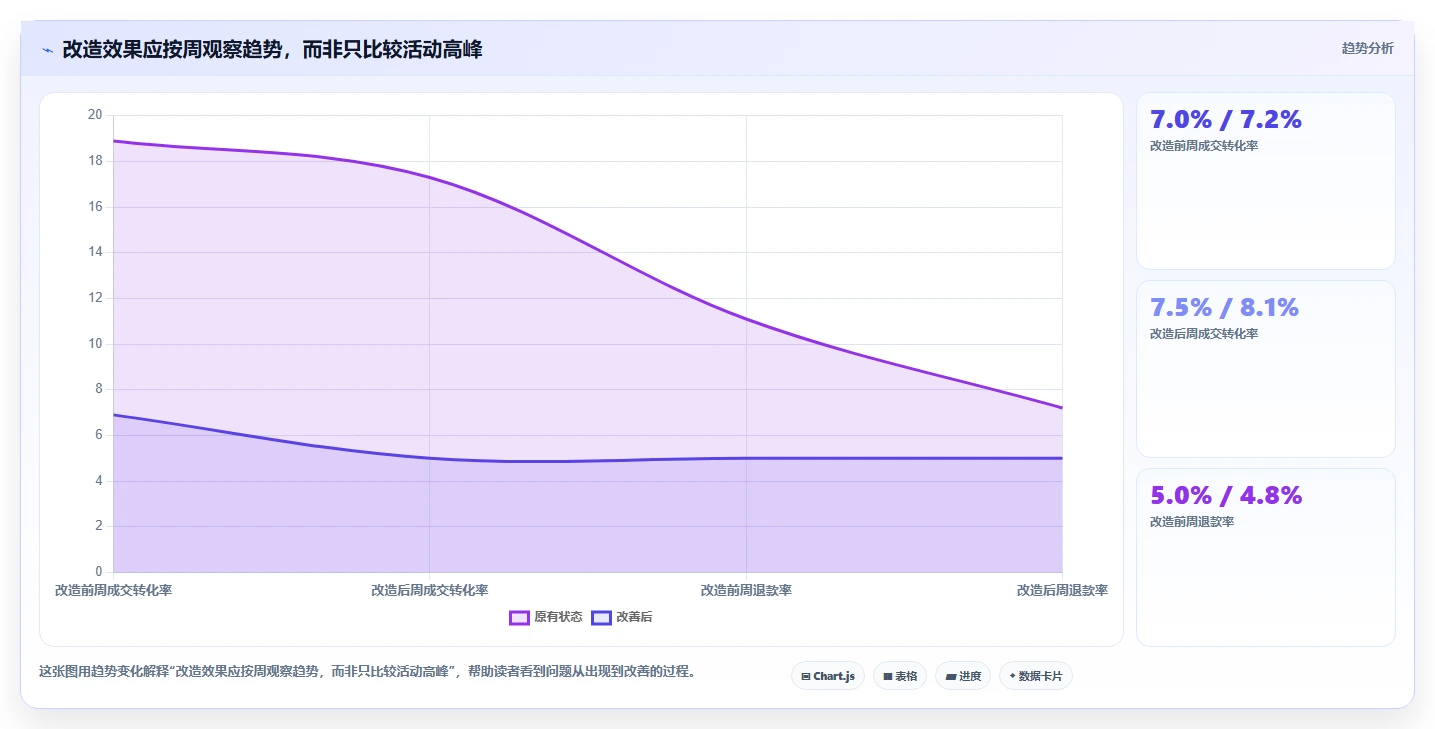1435x729 pixels.
Task: Click the Chart.js tag chip
Action: [x=828, y=676]
